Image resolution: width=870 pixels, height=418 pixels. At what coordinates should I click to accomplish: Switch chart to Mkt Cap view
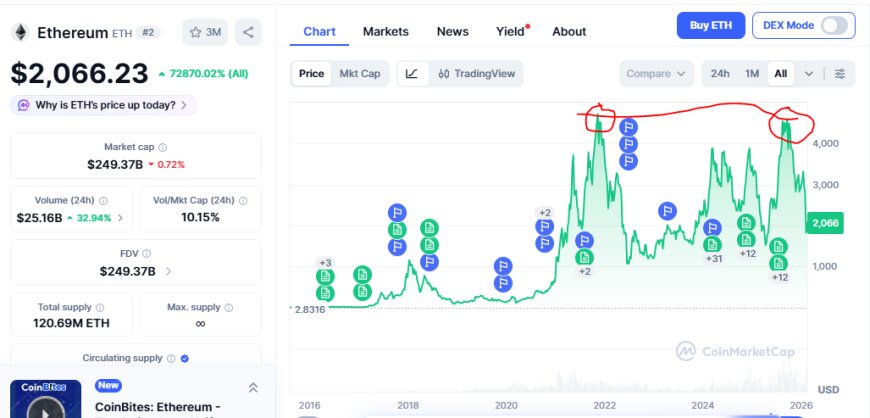click(359, 73)
